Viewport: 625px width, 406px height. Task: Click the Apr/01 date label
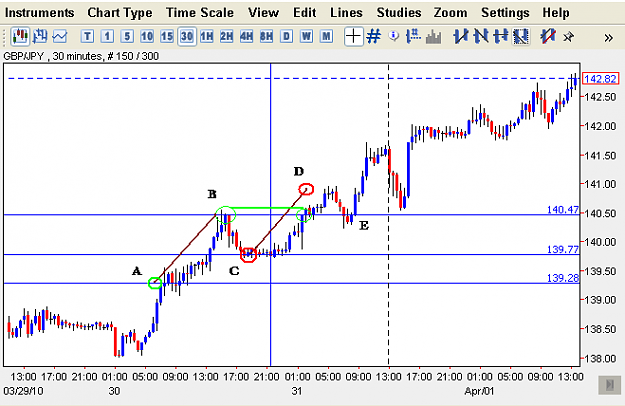click(479, 391)
